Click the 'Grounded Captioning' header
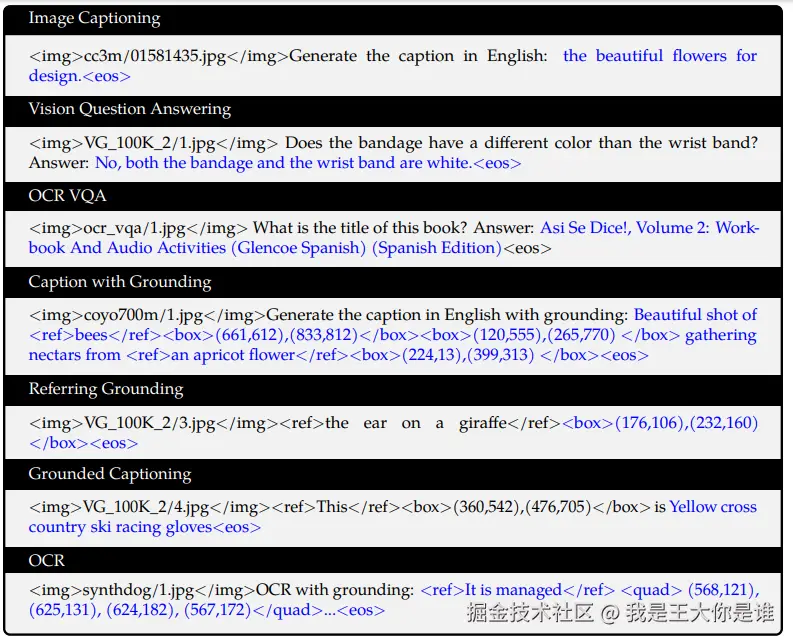Screen dimensions: 793x643 click(392, 475)
